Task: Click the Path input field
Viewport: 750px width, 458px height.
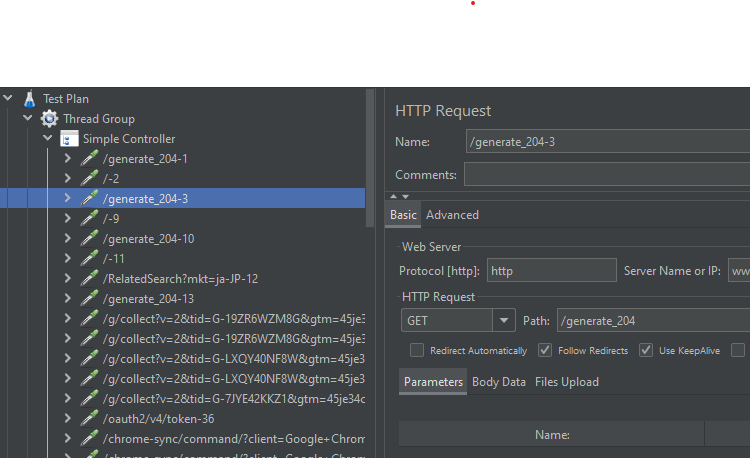Action: (652, 321)
